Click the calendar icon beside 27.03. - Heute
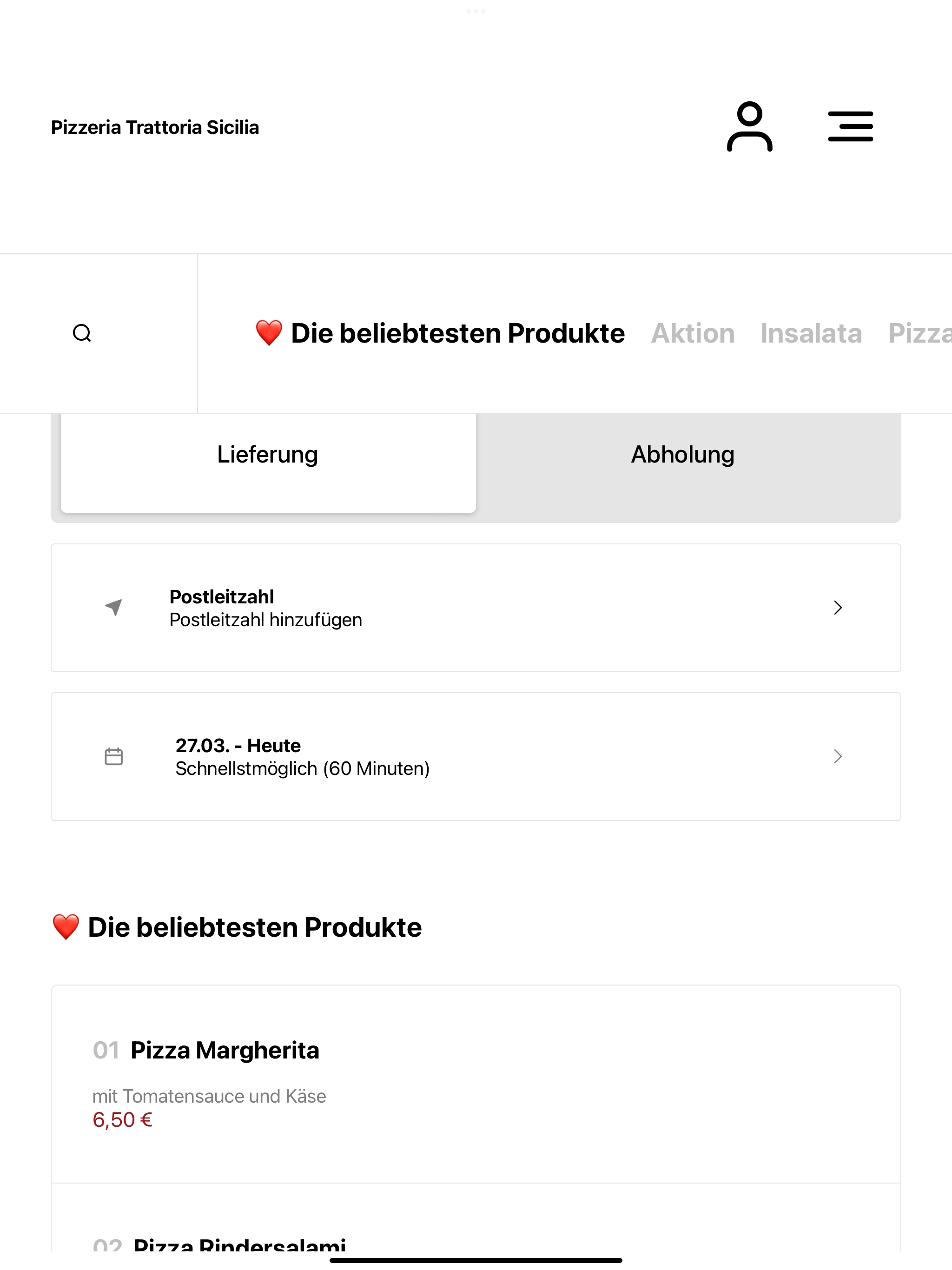This screenshot has height=1270, width=952. point(114,756)
